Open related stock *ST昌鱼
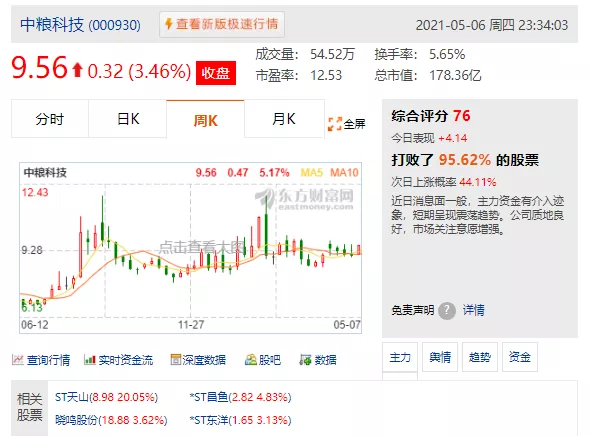This screenshot has width=590, height=436. click(240, 397)
